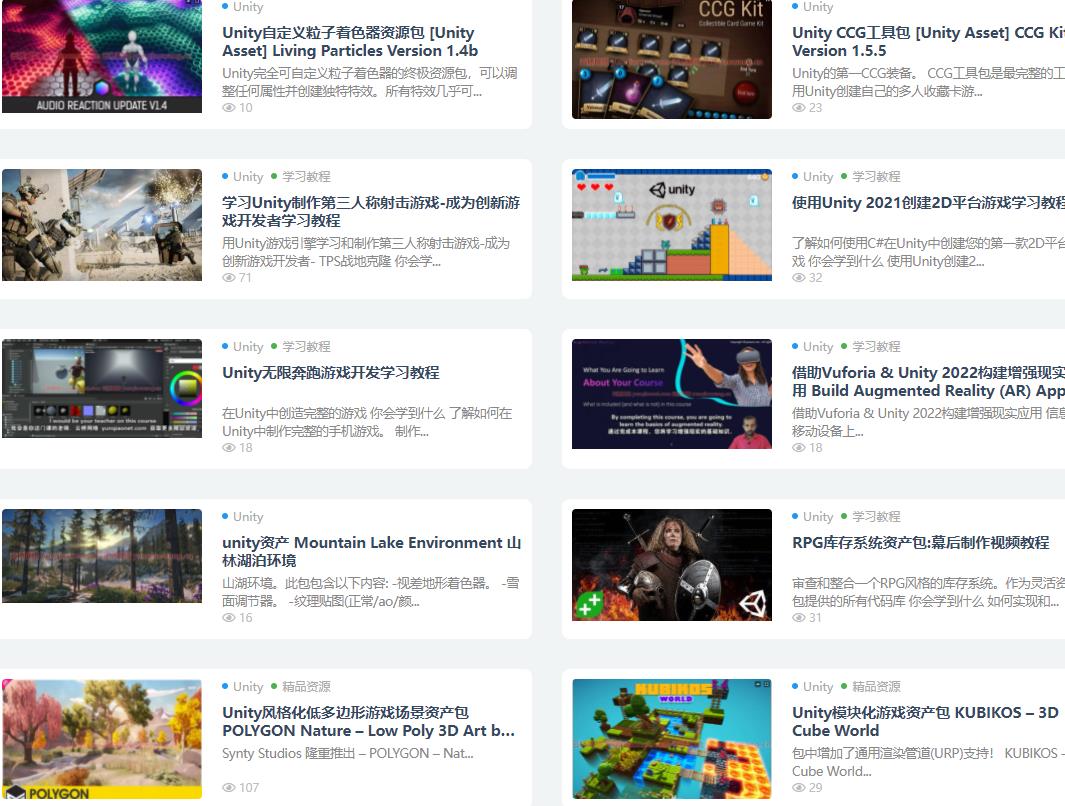Screen dimensions: 1065x806
Task: Open the warrior woman with shield thumbnail
Action: [x=672, y=565]
